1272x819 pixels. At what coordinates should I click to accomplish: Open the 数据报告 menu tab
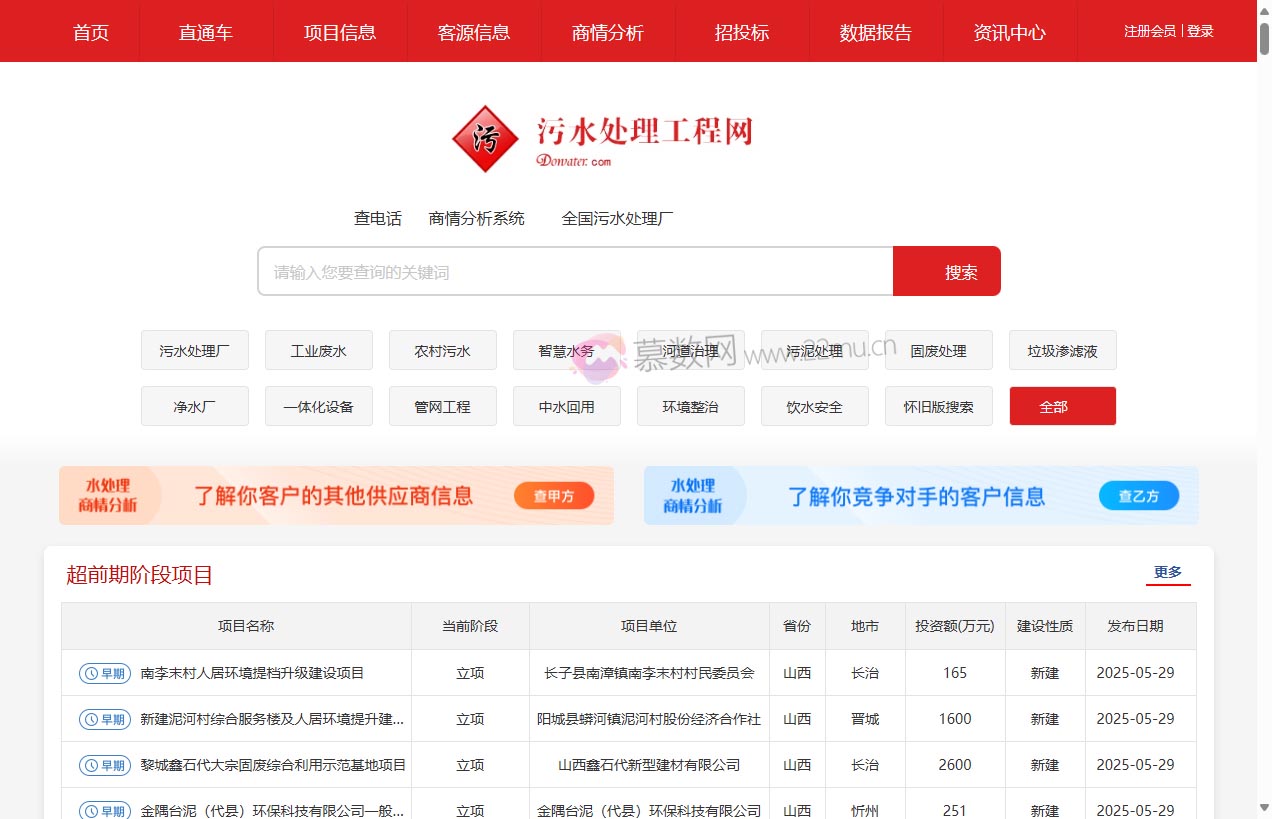(876, 31)
